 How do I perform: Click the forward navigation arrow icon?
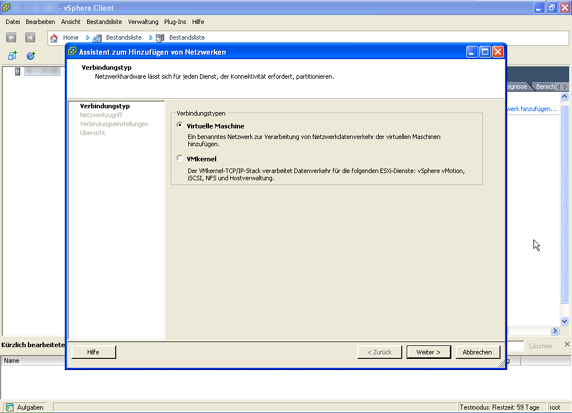coord(30,37)
